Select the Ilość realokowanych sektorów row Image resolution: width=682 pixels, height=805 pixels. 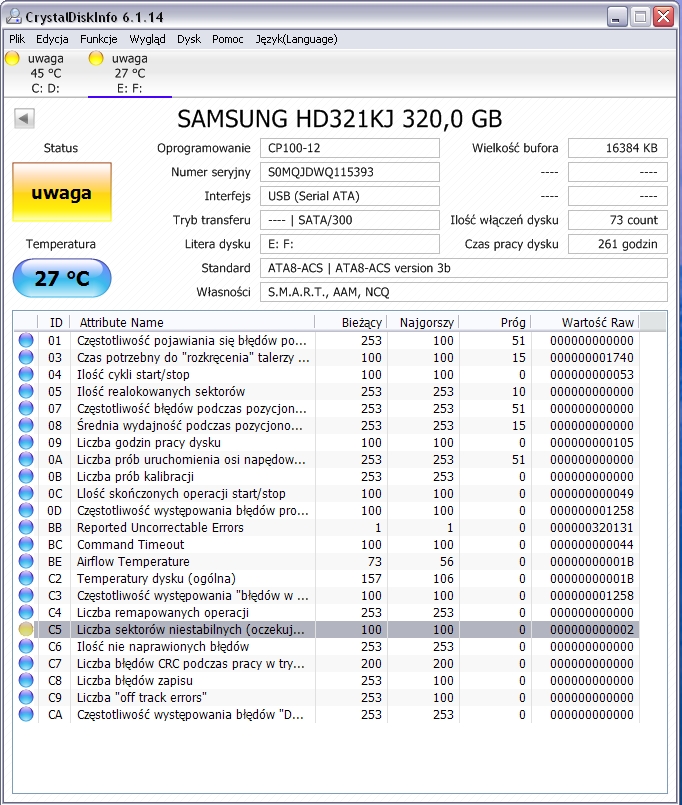327,391
